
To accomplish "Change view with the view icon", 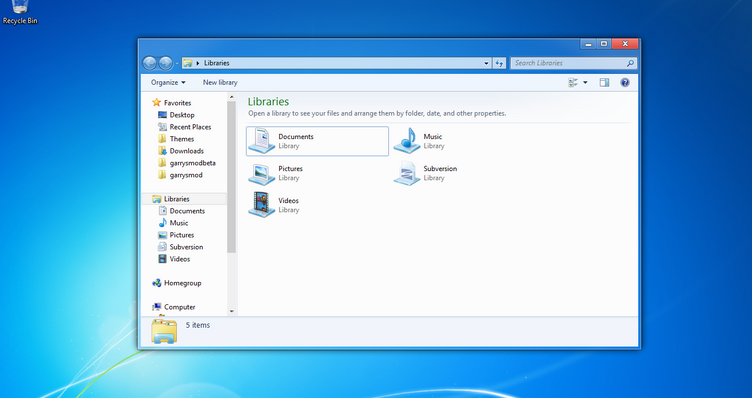I will click(573, 82).
